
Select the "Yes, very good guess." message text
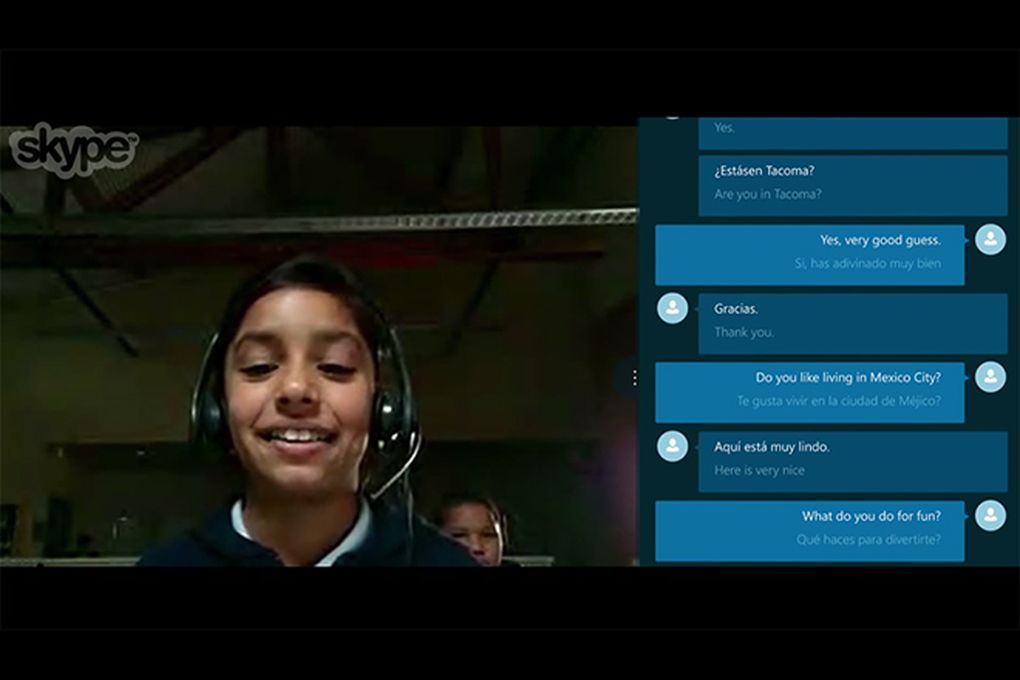[x=880, y=240]
